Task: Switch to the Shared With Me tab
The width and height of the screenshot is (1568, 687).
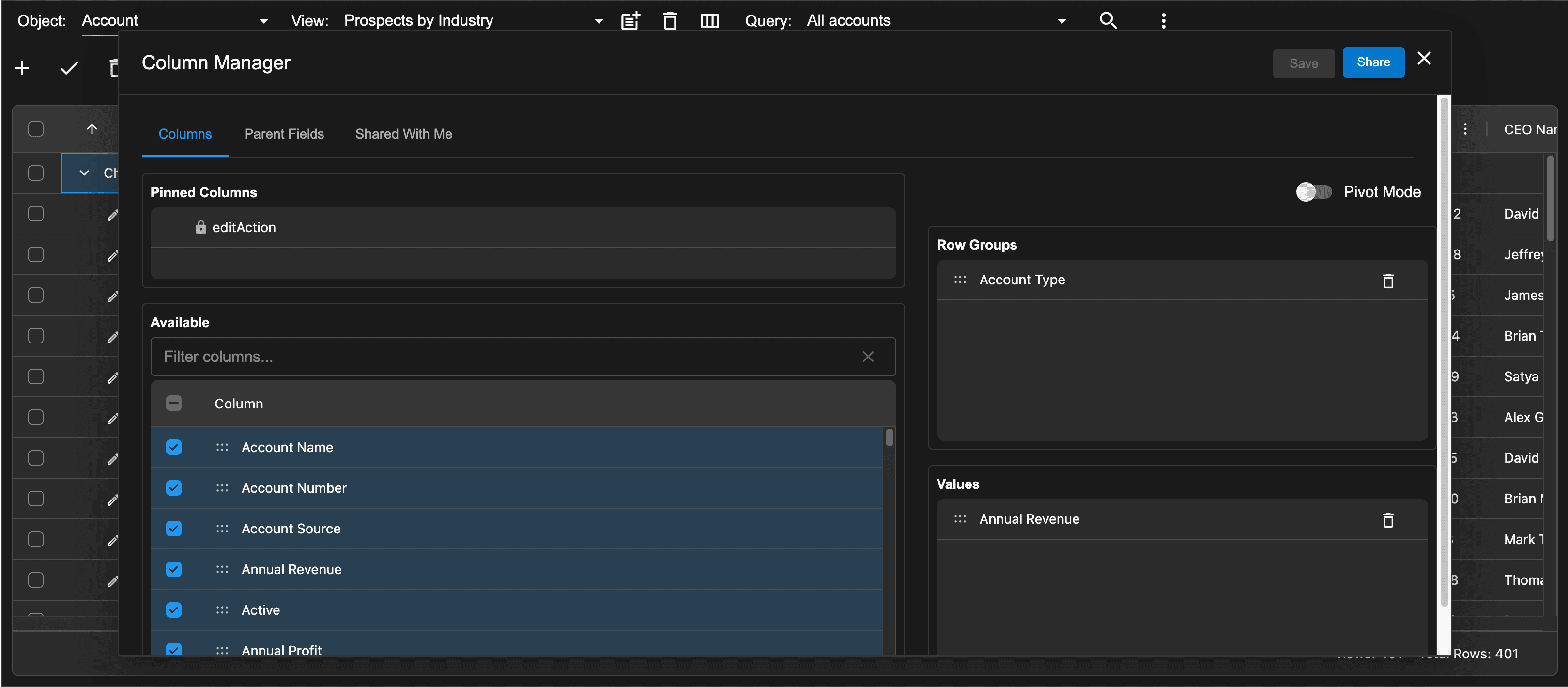Action: [403, 134]
